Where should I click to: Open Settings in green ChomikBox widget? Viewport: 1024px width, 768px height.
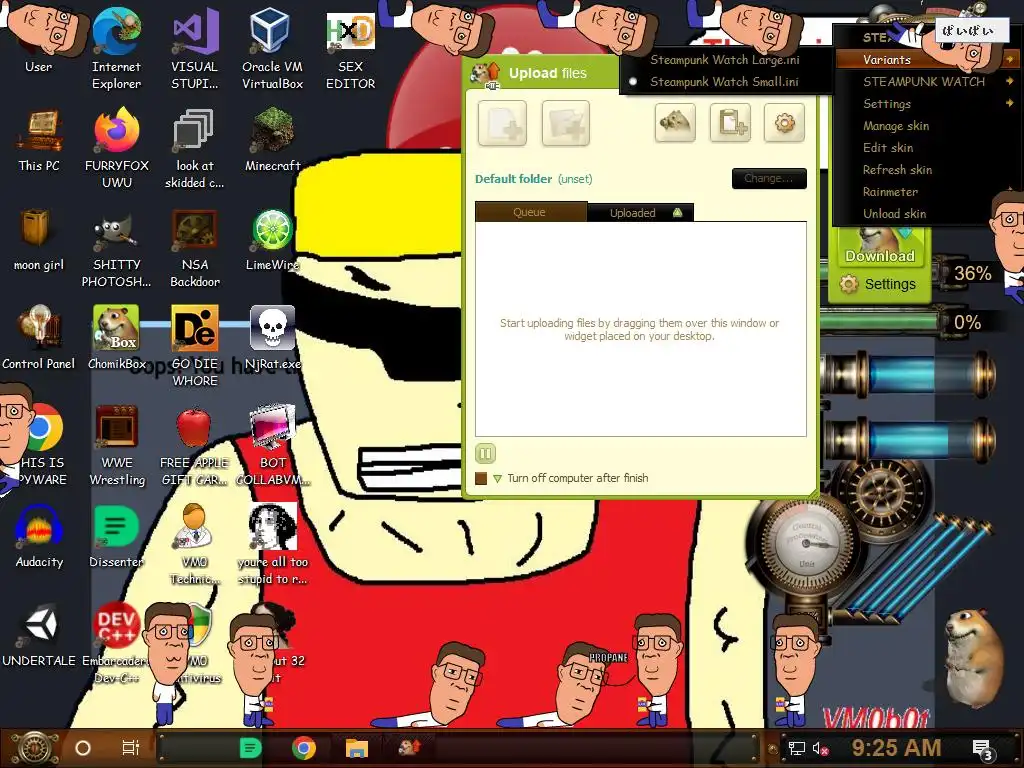pos(879,284)
